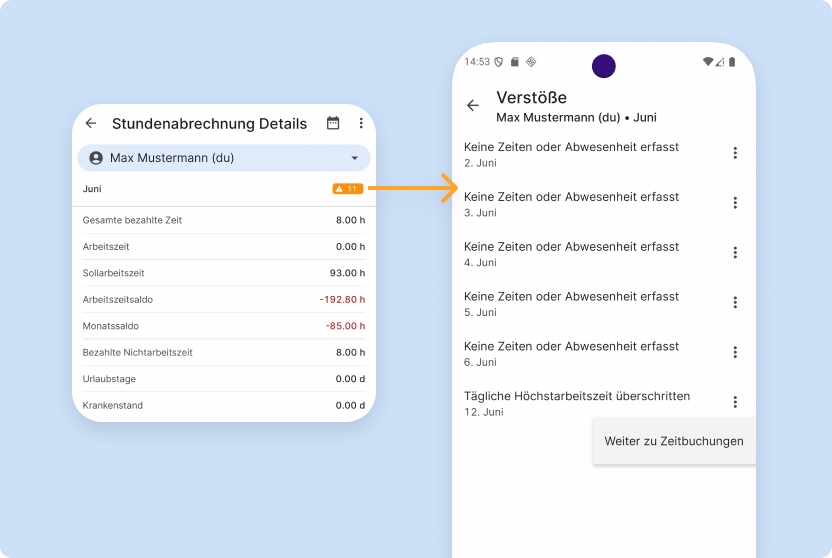Screen dimensions: 832x558
Task: Open three-dot menu for 3. Juni entry
Action: click(735, 203)
